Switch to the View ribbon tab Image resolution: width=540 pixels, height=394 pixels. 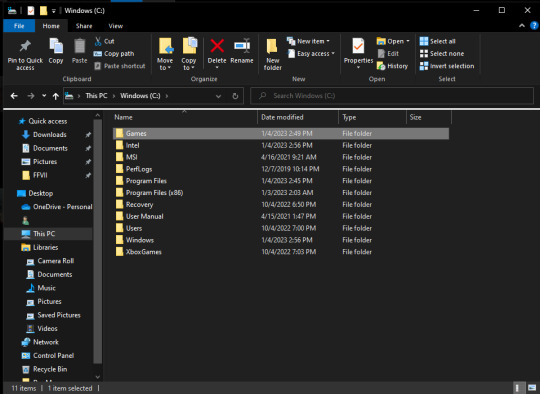click(115, 26)
